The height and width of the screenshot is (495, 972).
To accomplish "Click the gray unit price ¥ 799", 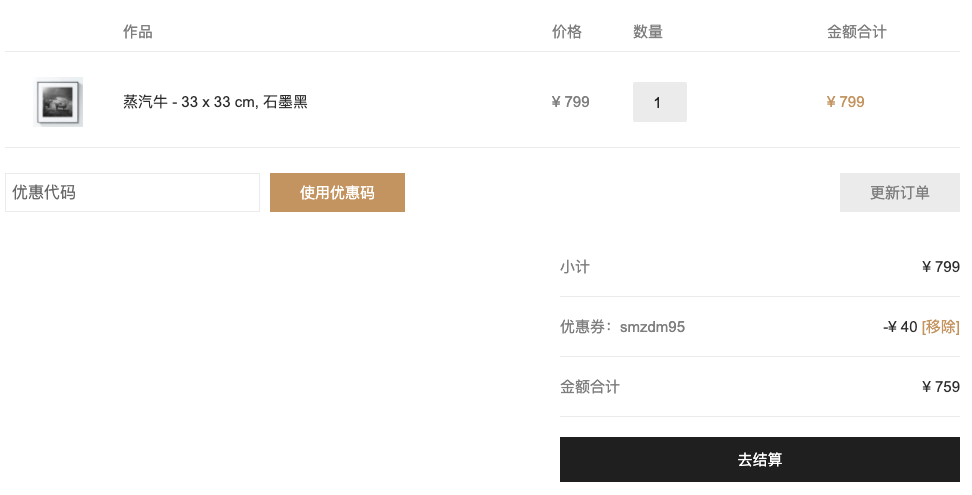I will click(570, 102).
